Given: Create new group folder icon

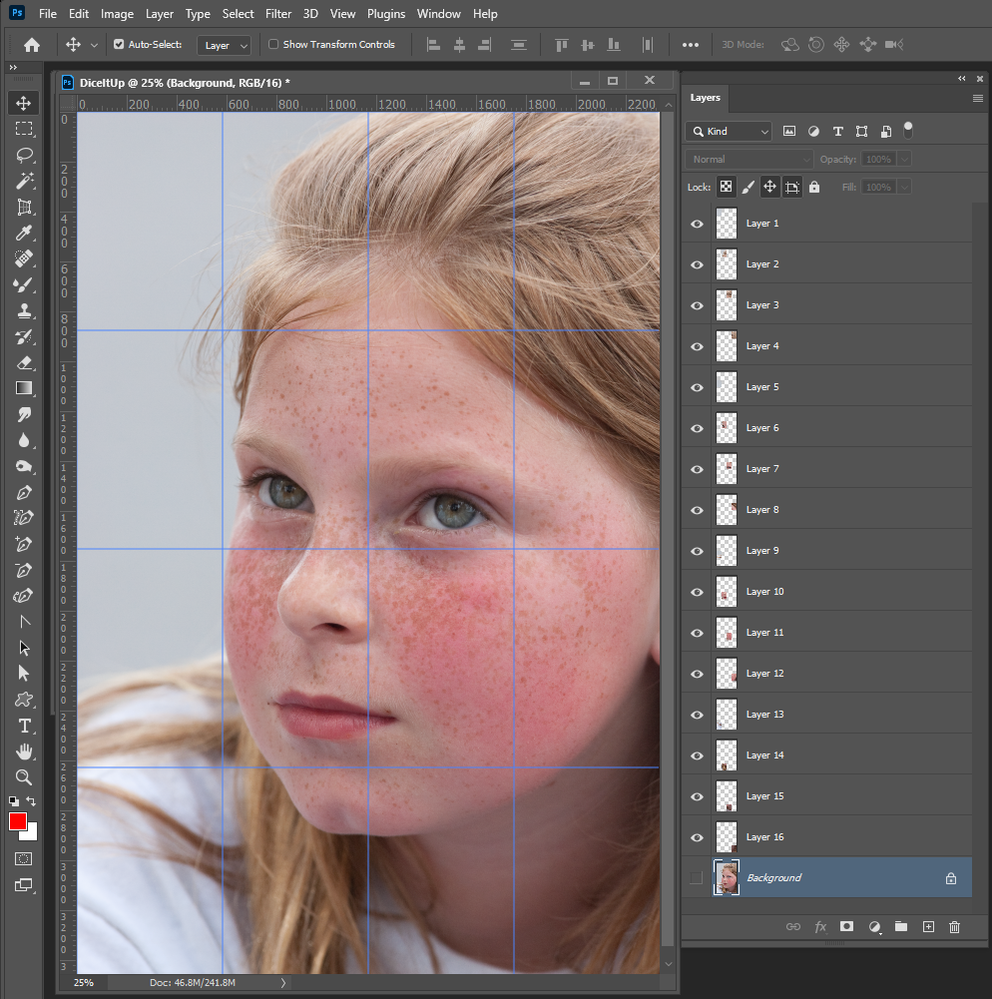Looking at the screenshot, I should click(901, 926).
